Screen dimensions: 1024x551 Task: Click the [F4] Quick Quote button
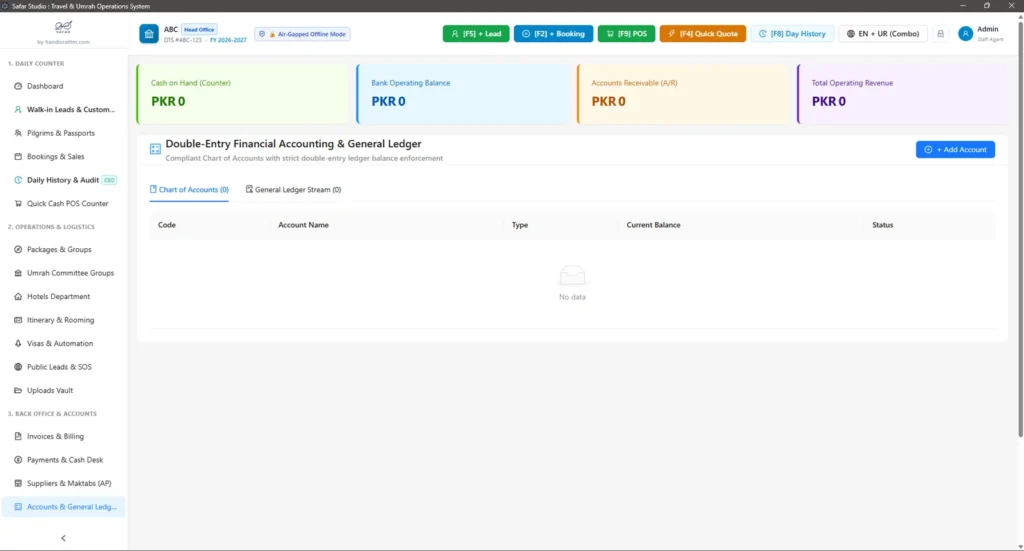[703, 34]
